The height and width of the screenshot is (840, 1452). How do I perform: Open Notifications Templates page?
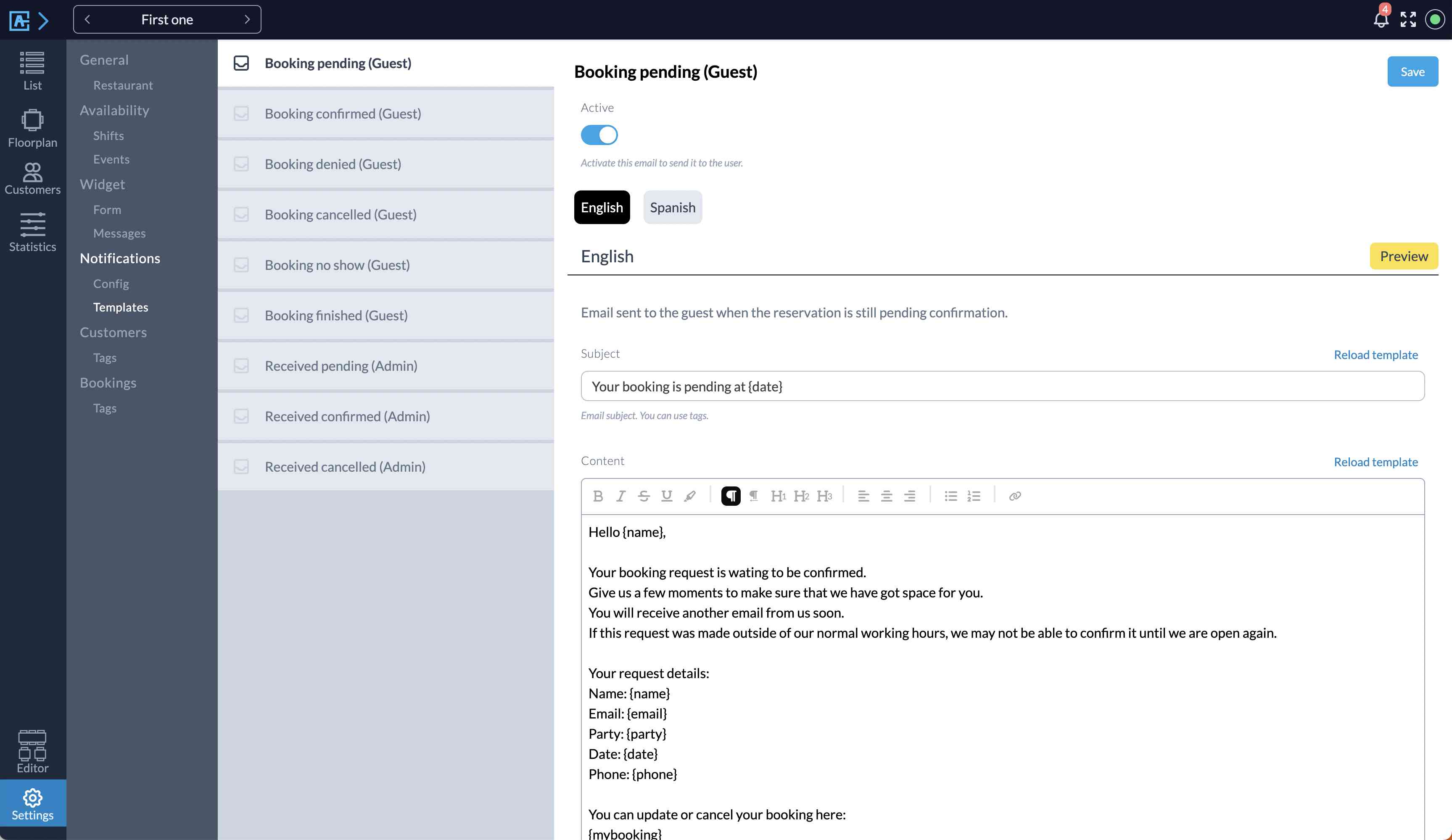click(x=120, y=307)
